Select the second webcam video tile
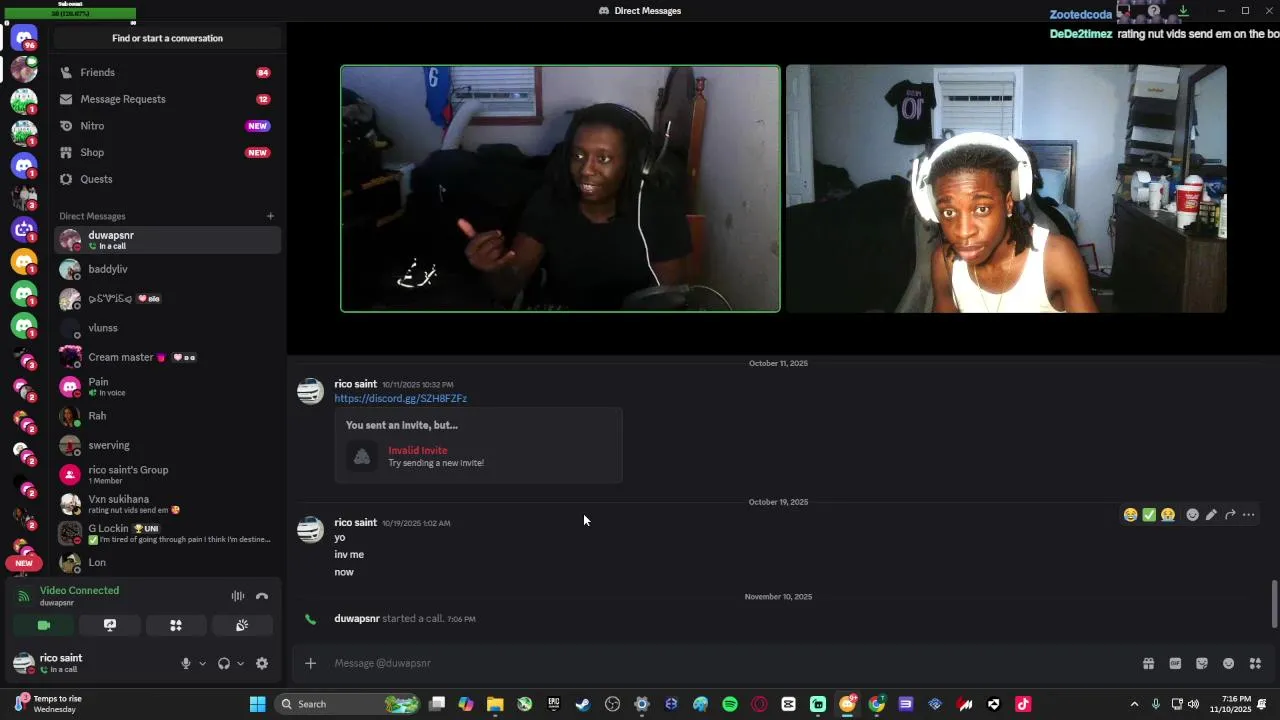The width and height of the screenshot is (1280, 720). (1006, 189)
